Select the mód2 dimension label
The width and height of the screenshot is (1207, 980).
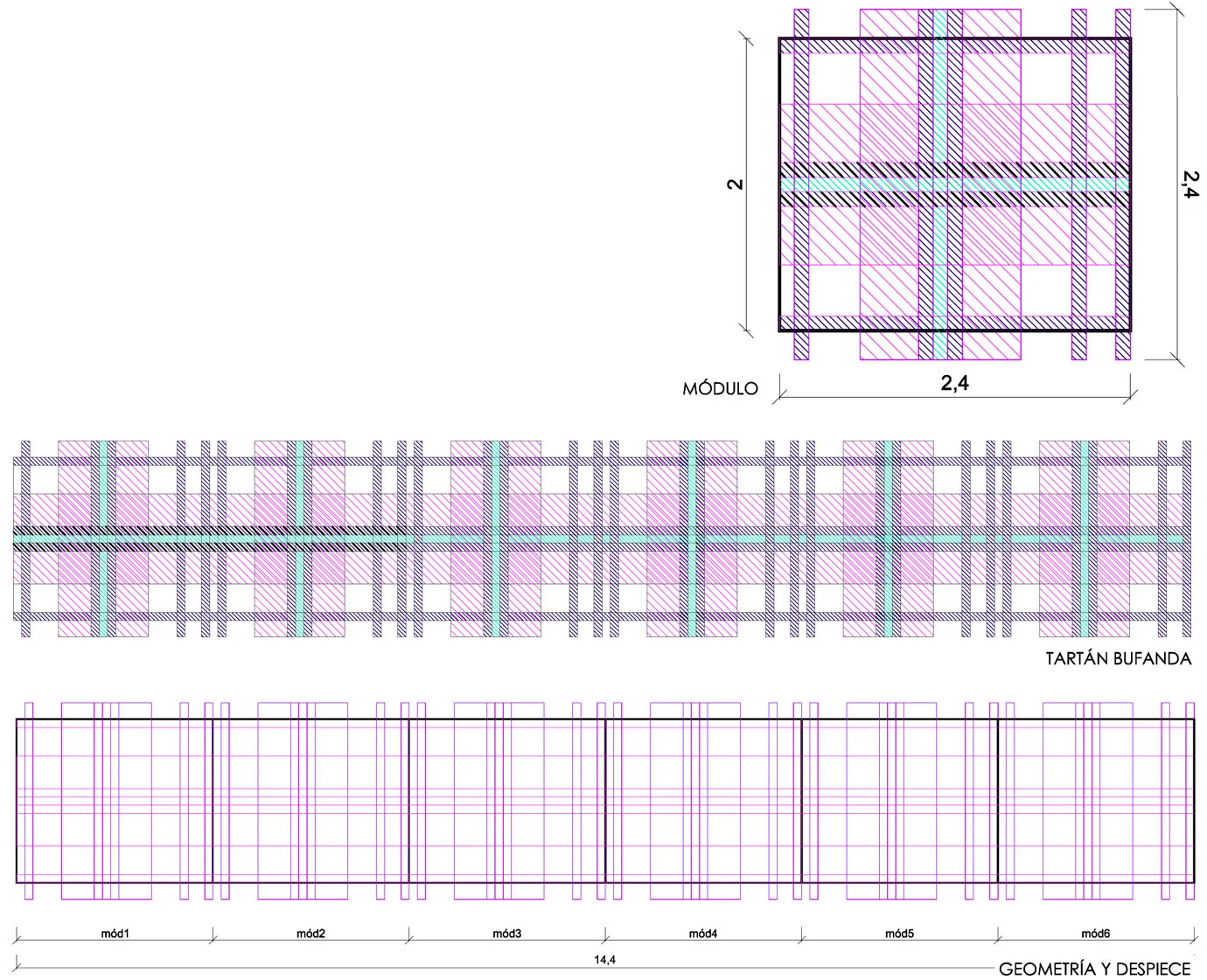point(310,934)
